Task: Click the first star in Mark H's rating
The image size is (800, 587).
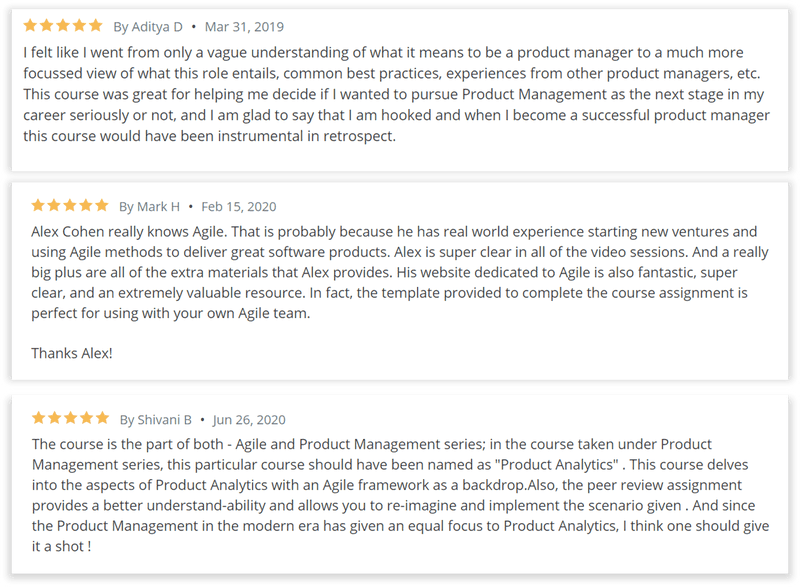Action: click(38, 206)
